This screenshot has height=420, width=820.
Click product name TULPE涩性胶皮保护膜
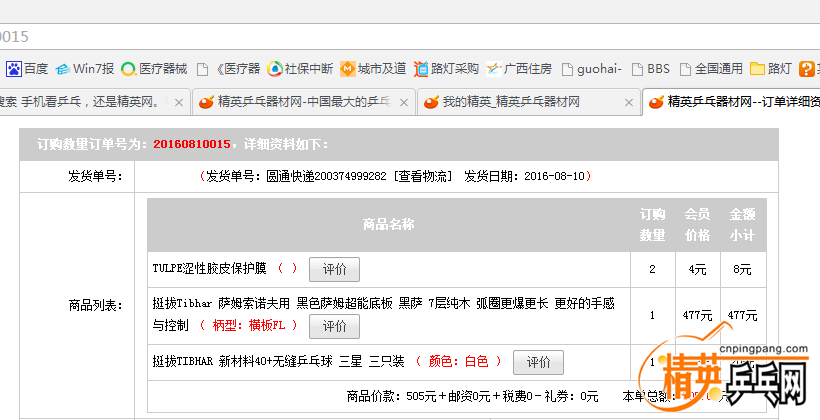210,269
